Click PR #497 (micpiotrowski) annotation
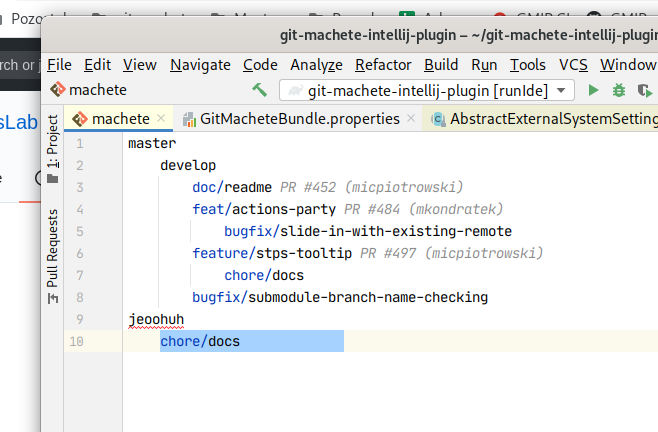Viewport: 658px width, 432px height. pyautogui.click(x=452, y=253)
